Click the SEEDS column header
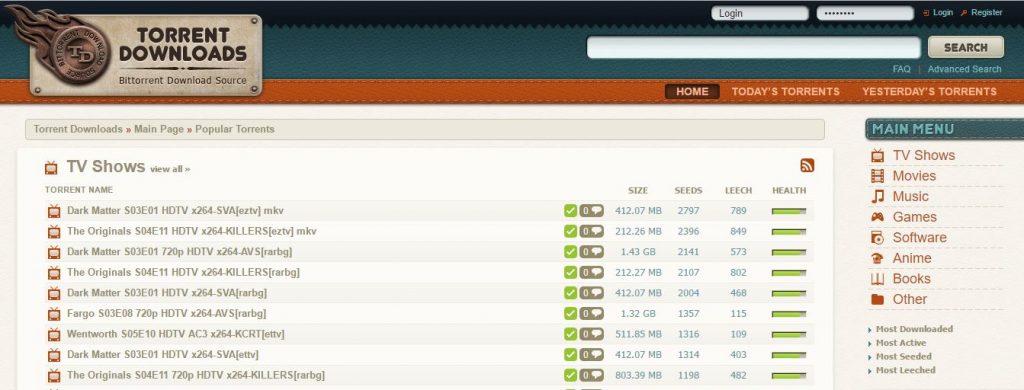 (688, 191)
